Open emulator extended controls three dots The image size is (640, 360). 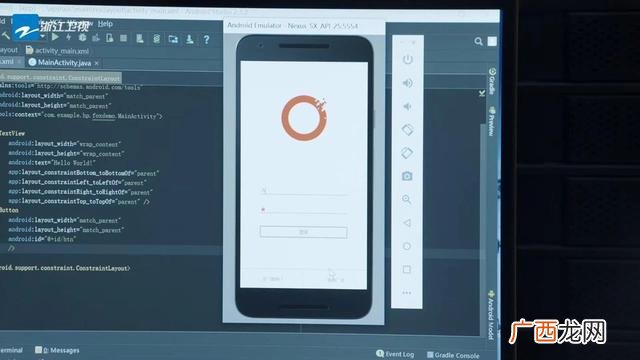pos(407,293)
